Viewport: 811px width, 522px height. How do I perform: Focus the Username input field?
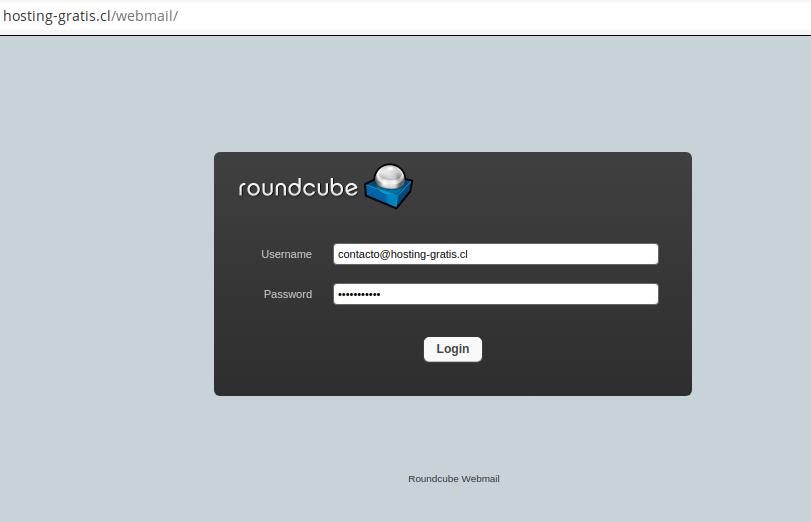coord(495,254)
